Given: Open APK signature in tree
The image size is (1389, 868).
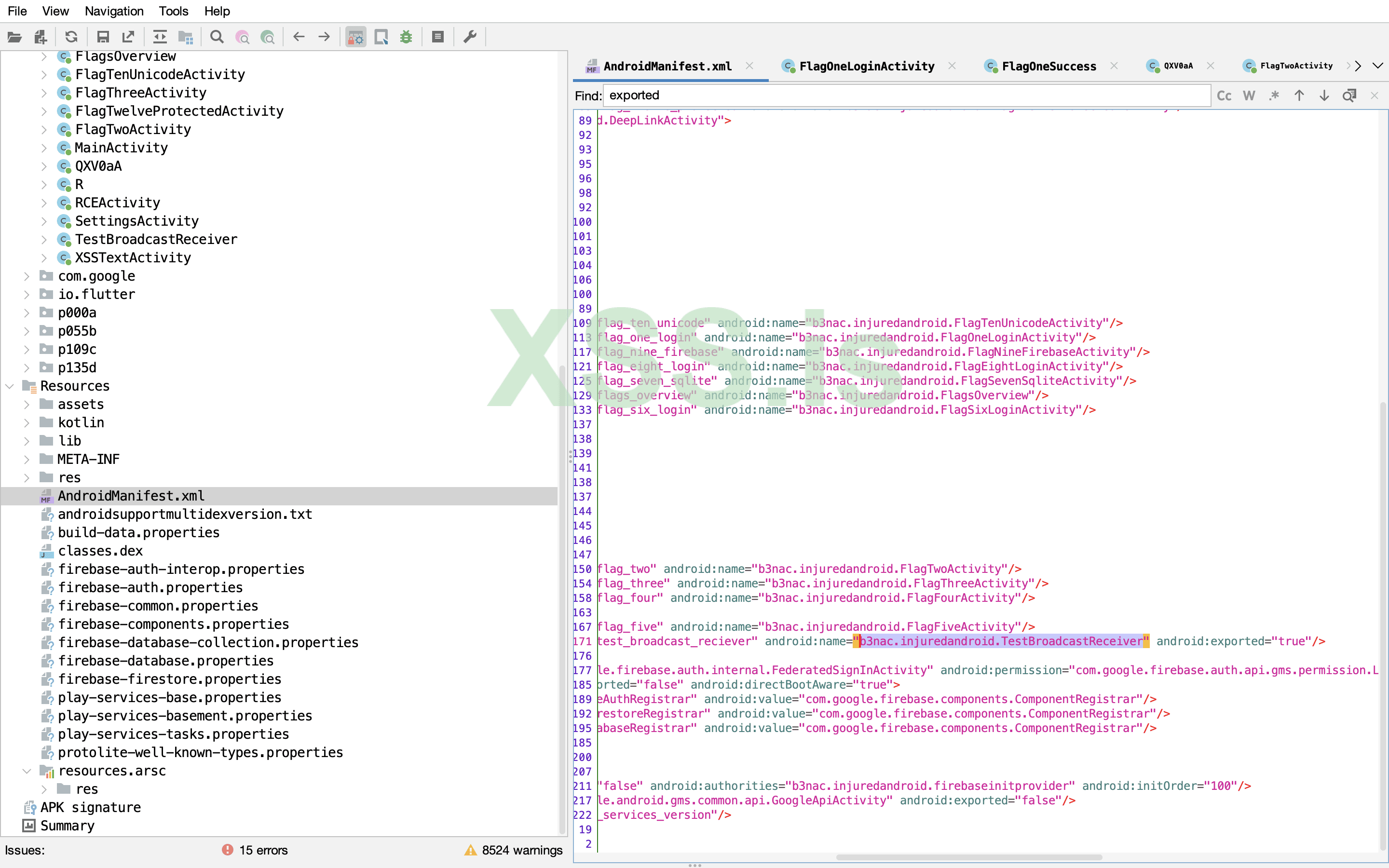Looking at the screenshot, I should [x=90, y=807].
